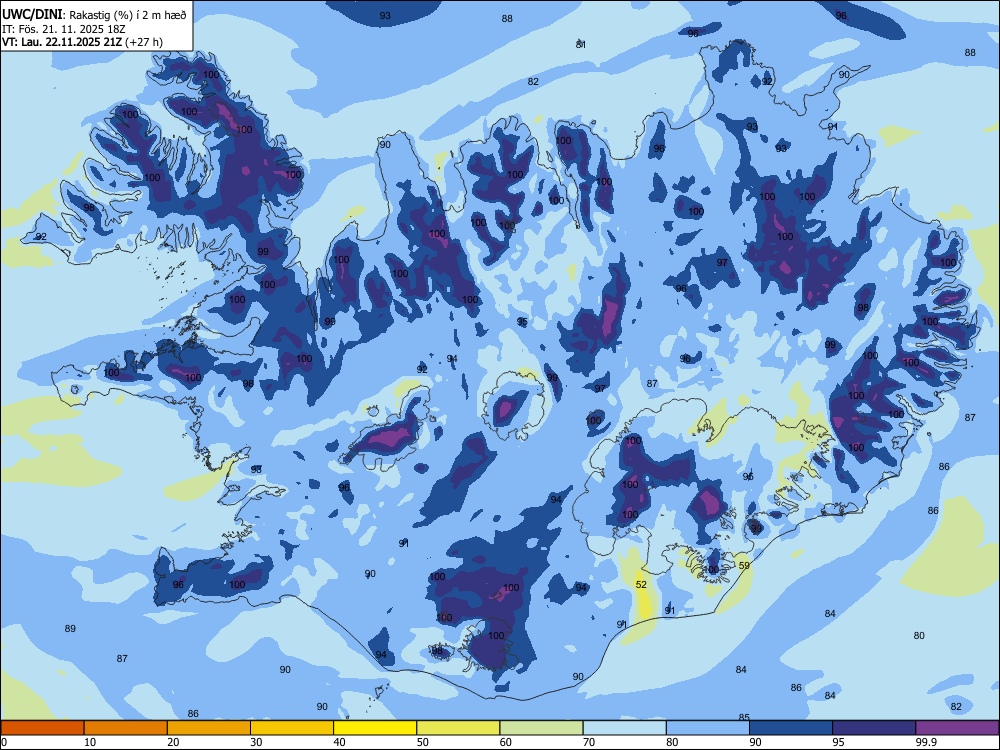This screenshot has width=1000, height=750.
Task: Select the medium blue 80–90 legend swatch
Action: (x=708, y=728)
